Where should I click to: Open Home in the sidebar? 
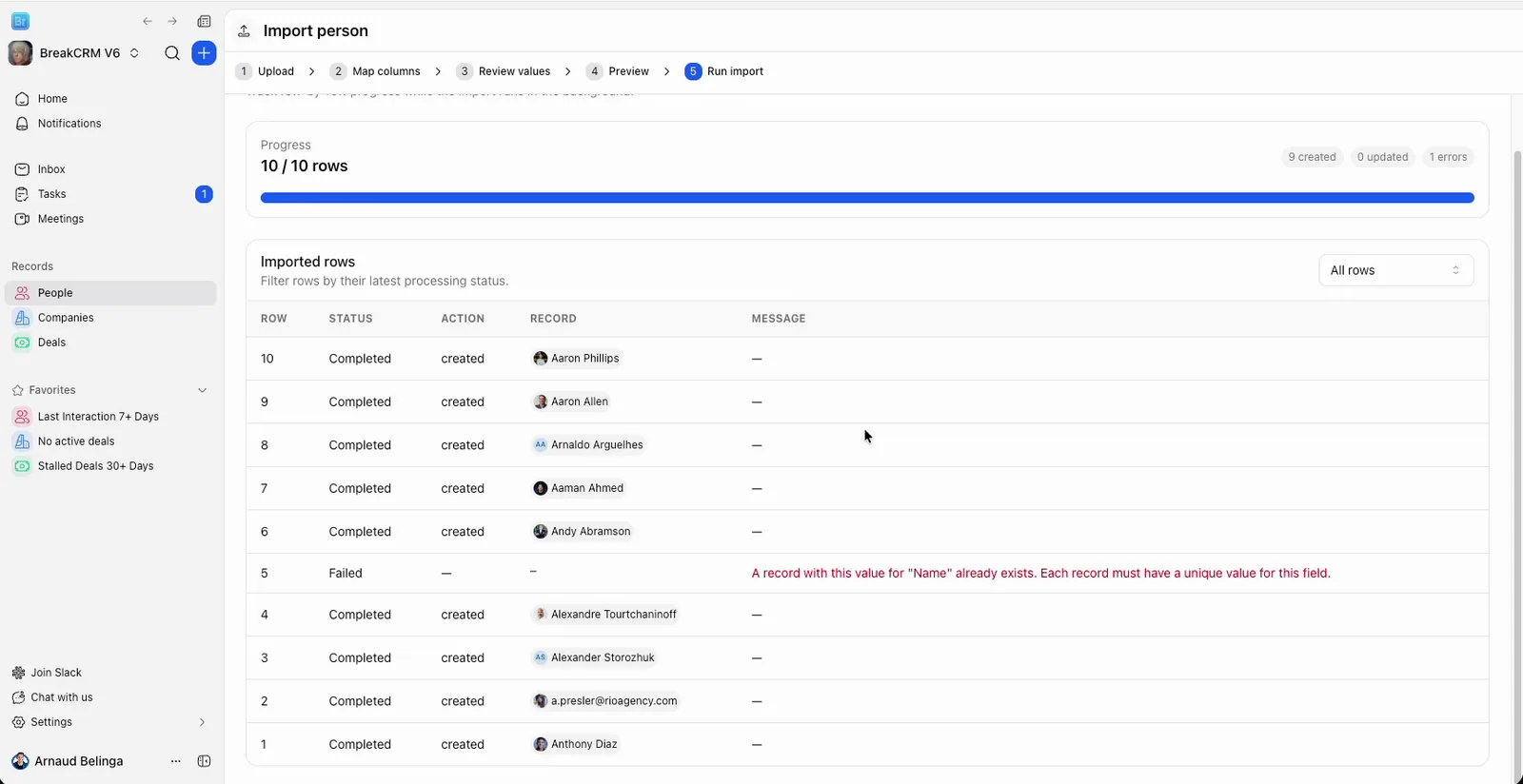pos(110,99)
